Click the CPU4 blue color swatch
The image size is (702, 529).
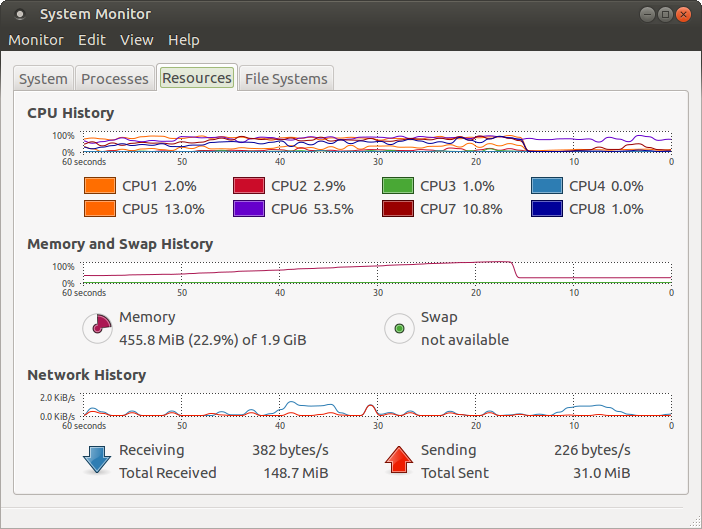click(547, 185)
